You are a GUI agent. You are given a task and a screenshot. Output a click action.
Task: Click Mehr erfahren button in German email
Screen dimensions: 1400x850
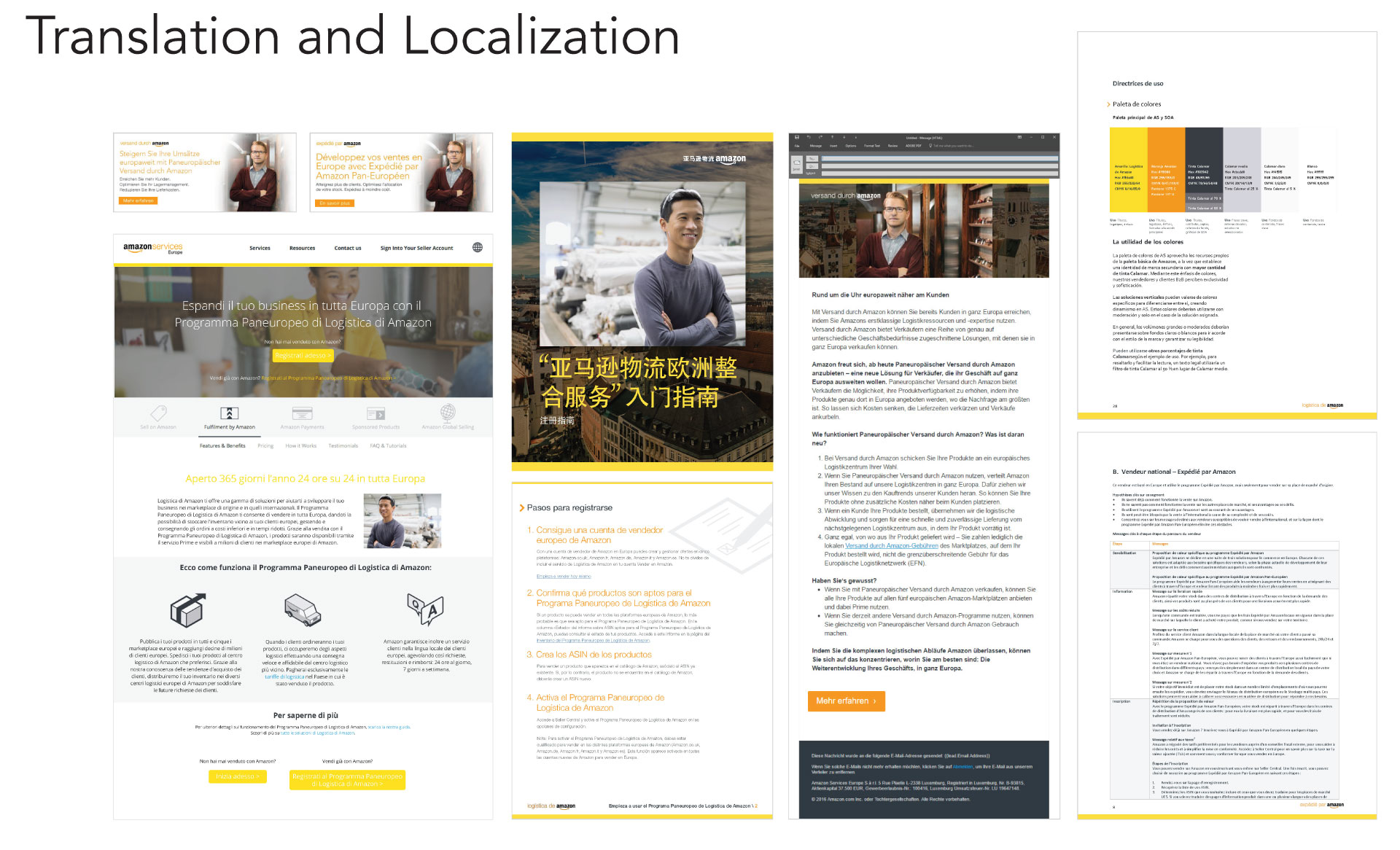(x=846, y=701)
